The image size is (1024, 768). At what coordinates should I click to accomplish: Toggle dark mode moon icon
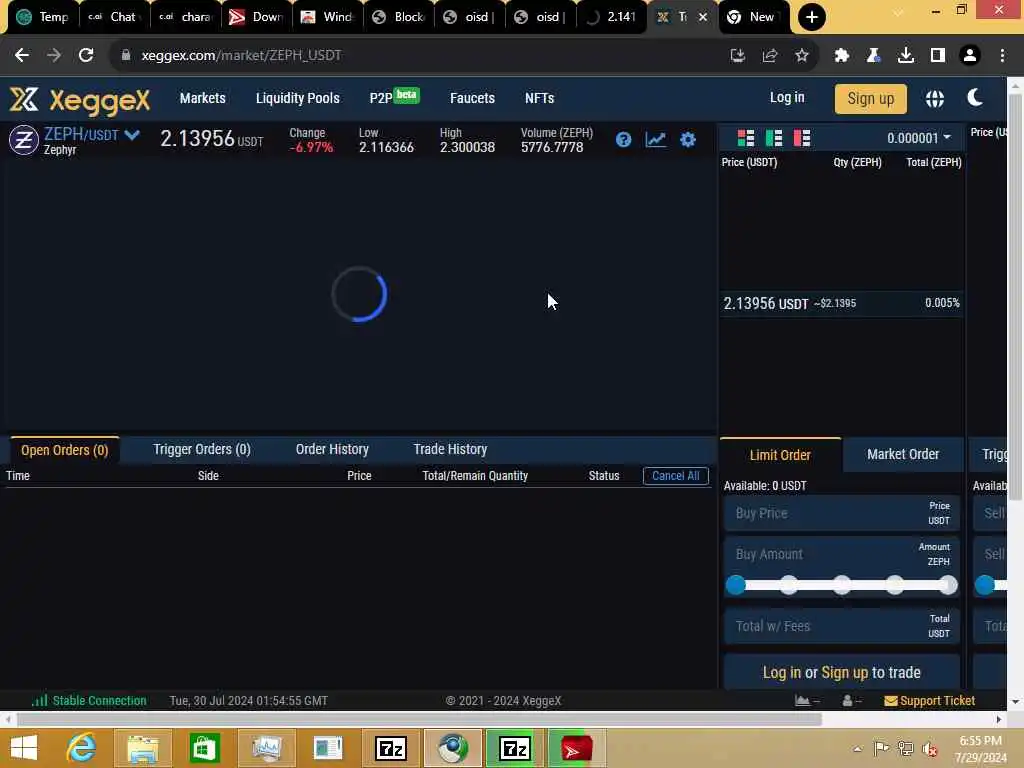click(975, 98)
